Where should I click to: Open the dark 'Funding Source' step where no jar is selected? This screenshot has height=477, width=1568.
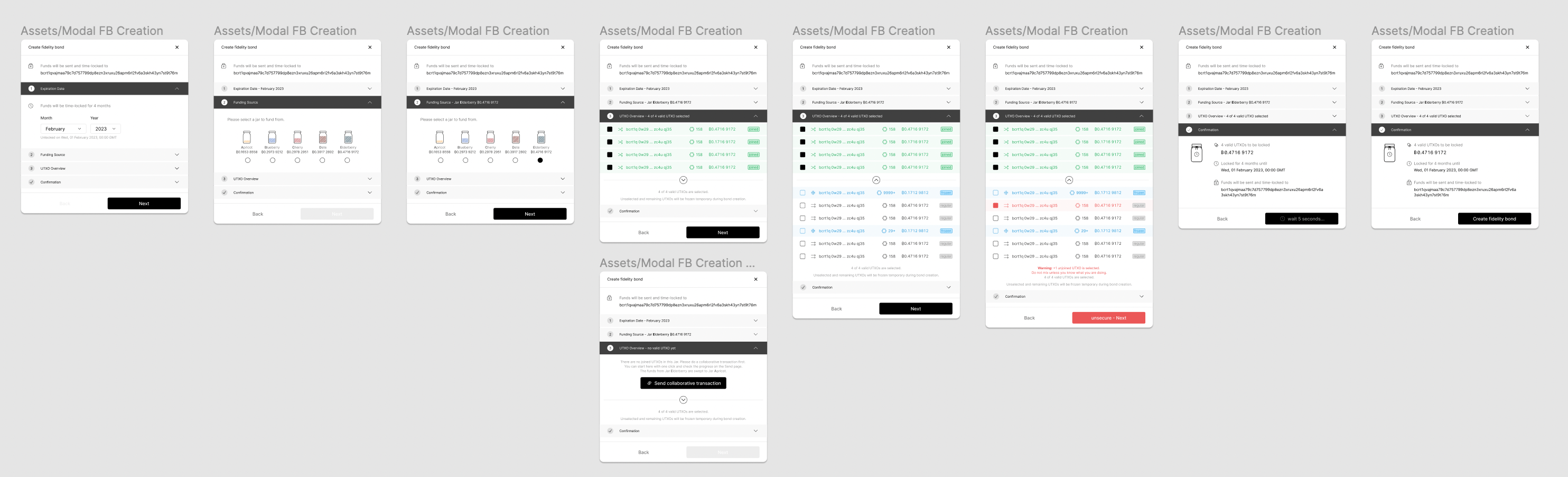297,103
